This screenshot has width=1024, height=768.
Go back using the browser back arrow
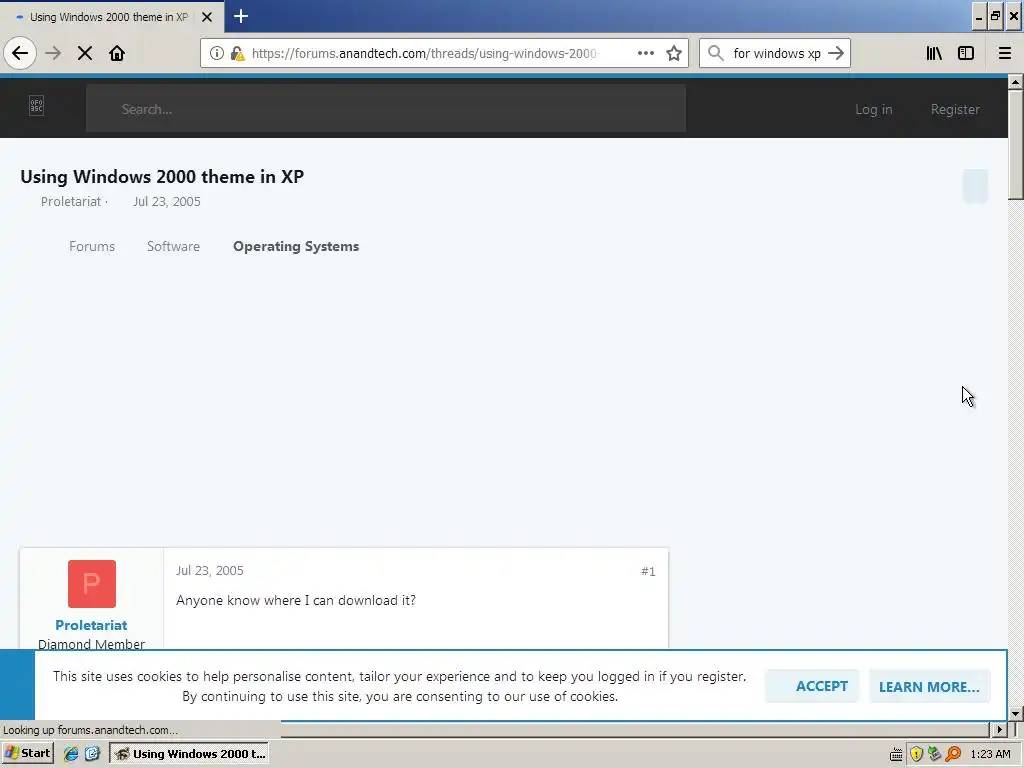pos(20,53)
